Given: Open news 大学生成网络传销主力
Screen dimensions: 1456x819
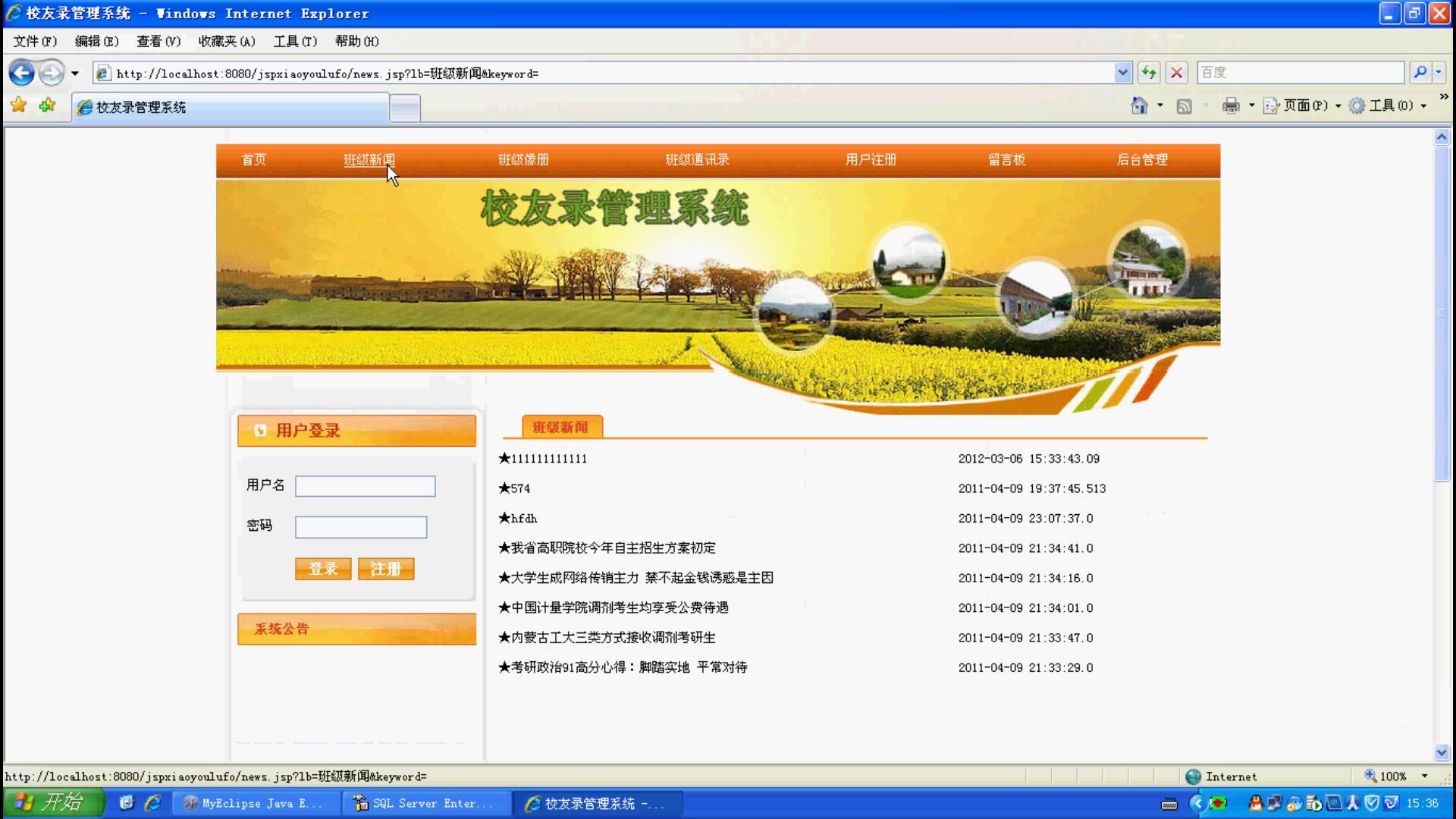Looking at the screenshot, I should click(635, 578).
